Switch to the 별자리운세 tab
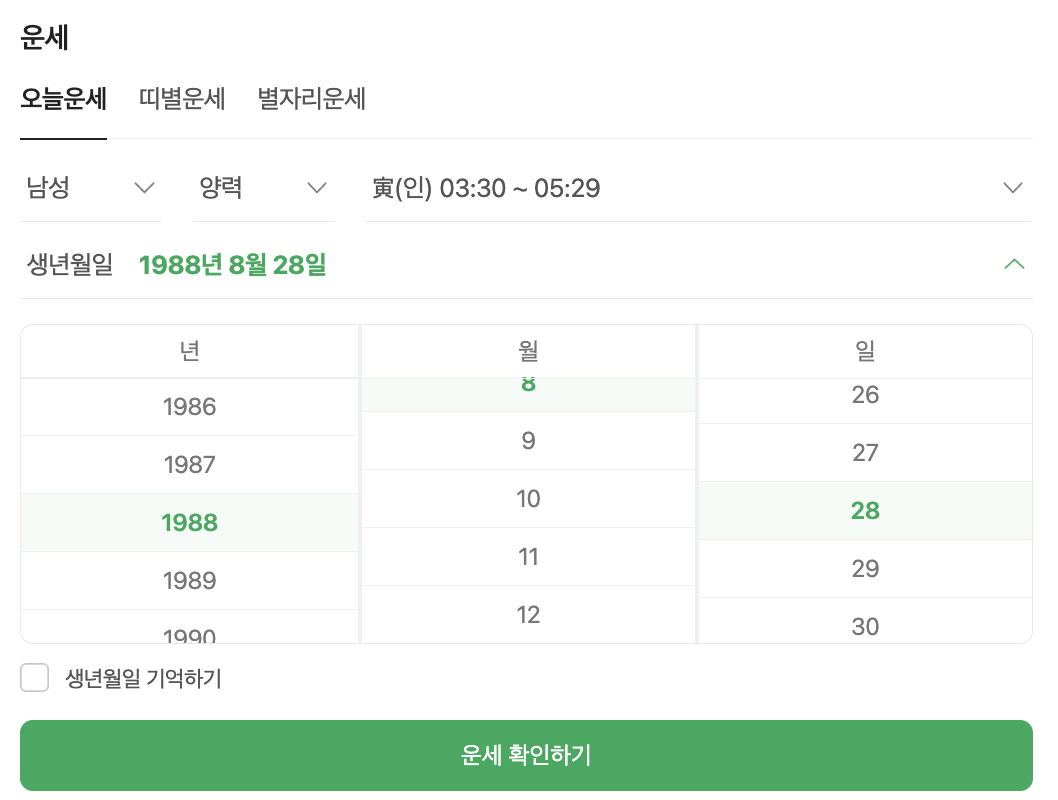The height and width of the screenshot is (800, 1058). (311, 100)
